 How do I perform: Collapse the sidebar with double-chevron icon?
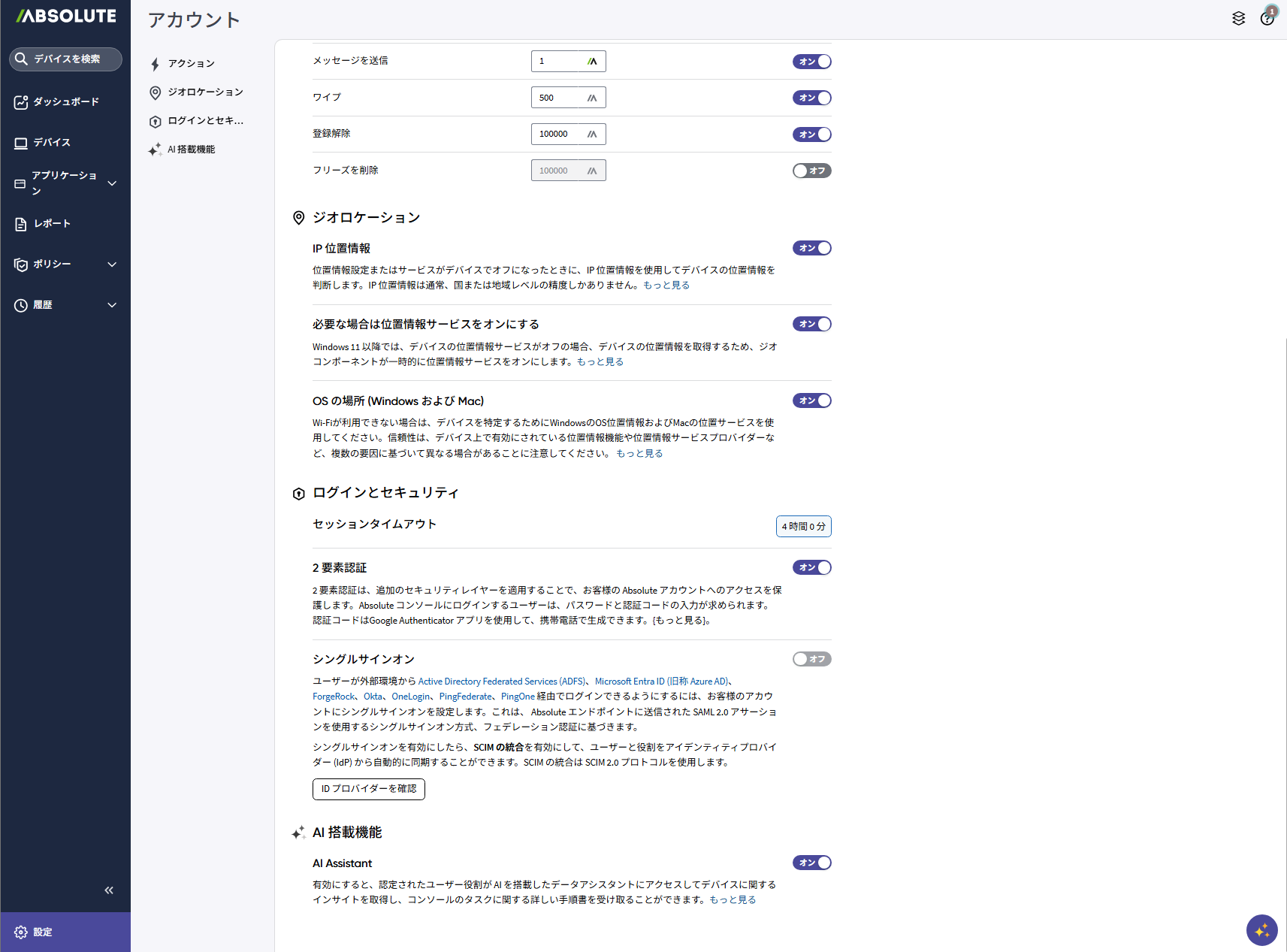(x=109, y=890)
